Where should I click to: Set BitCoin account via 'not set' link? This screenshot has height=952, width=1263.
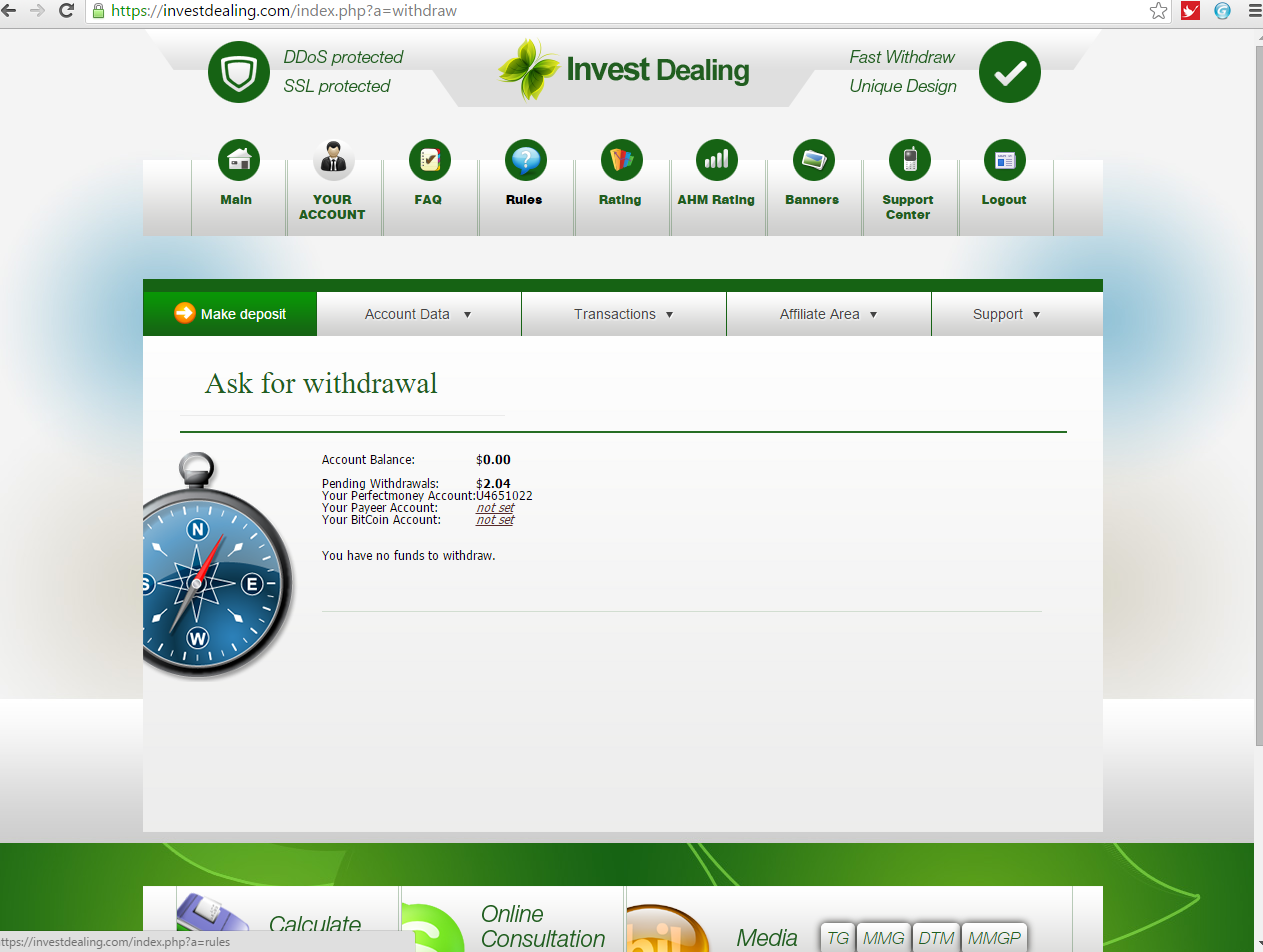point(495,520)
